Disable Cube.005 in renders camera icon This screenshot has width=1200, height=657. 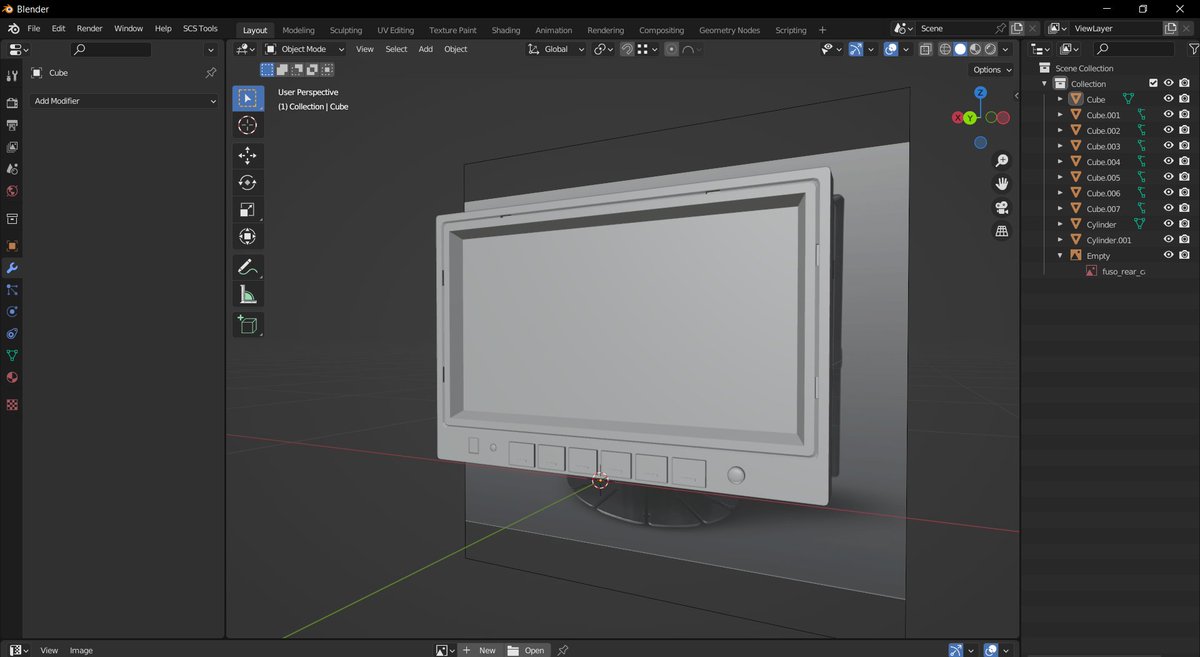(x=1184, y=177)
